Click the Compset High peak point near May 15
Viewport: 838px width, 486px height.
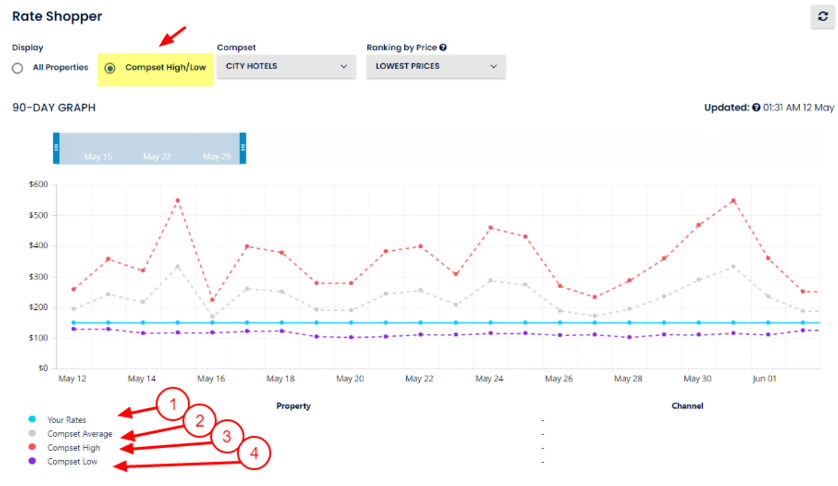click(177, 200)
